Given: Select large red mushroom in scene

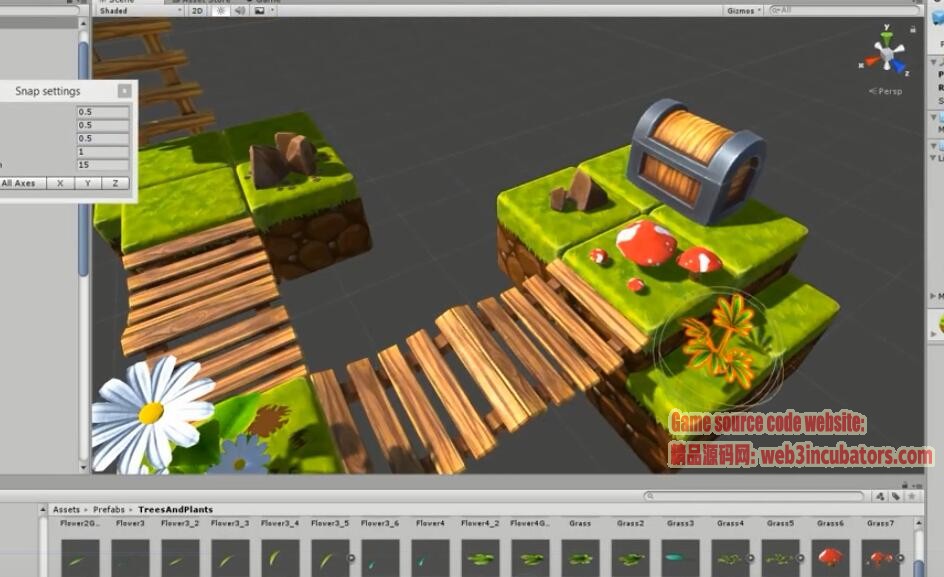Looking at the screenshot, I should pyautogui.click(x=647, y=242).
